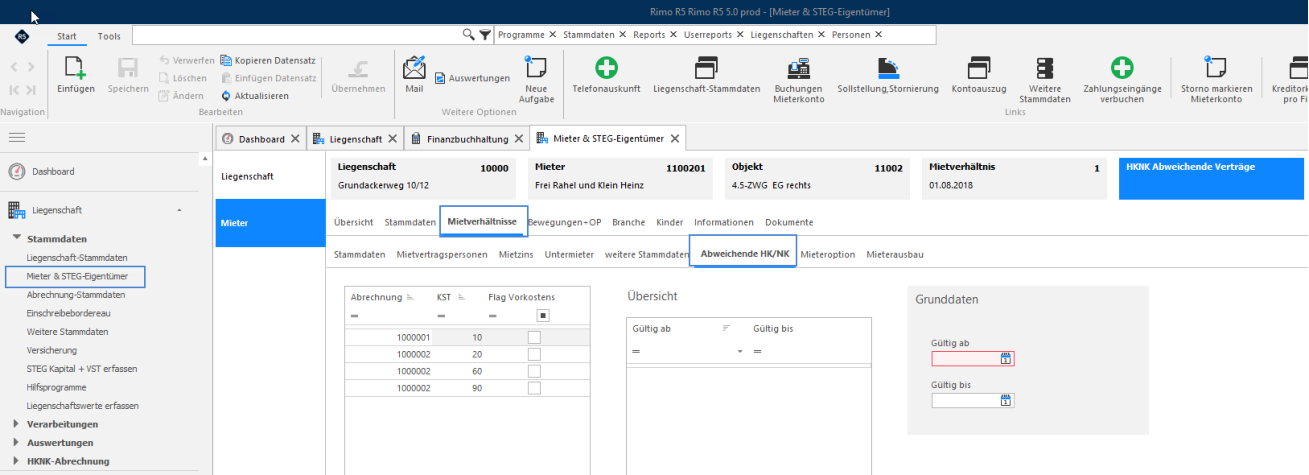Expand the Verarbeitungen tree node

(x=16, y=424)
